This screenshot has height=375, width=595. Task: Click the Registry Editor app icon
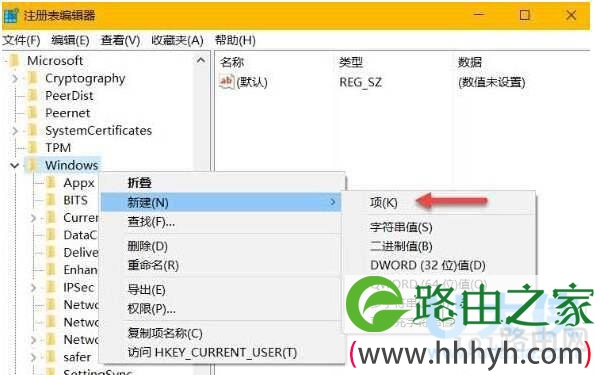[11, 15]
